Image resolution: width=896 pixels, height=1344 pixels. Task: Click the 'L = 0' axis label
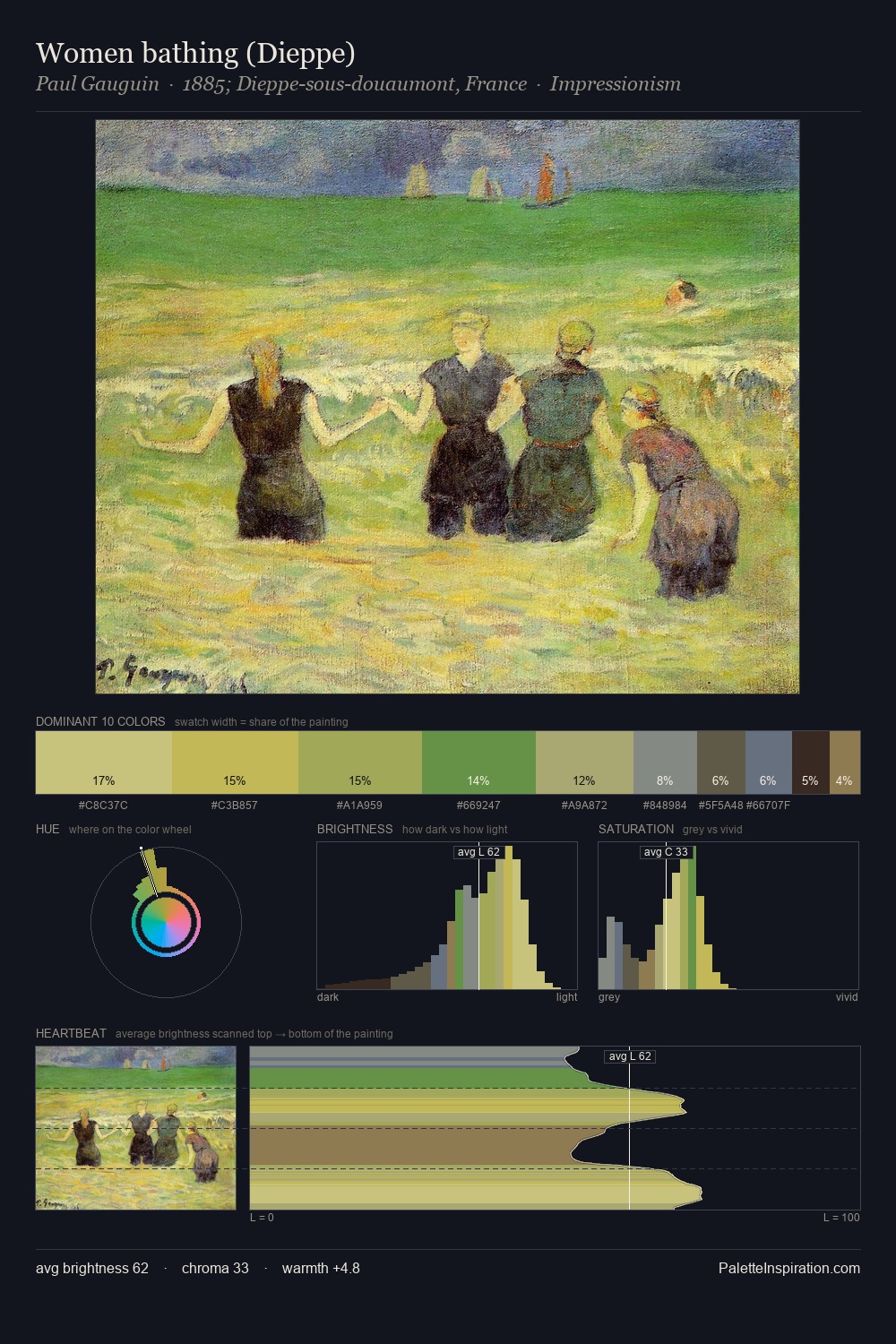point(262,1218)
